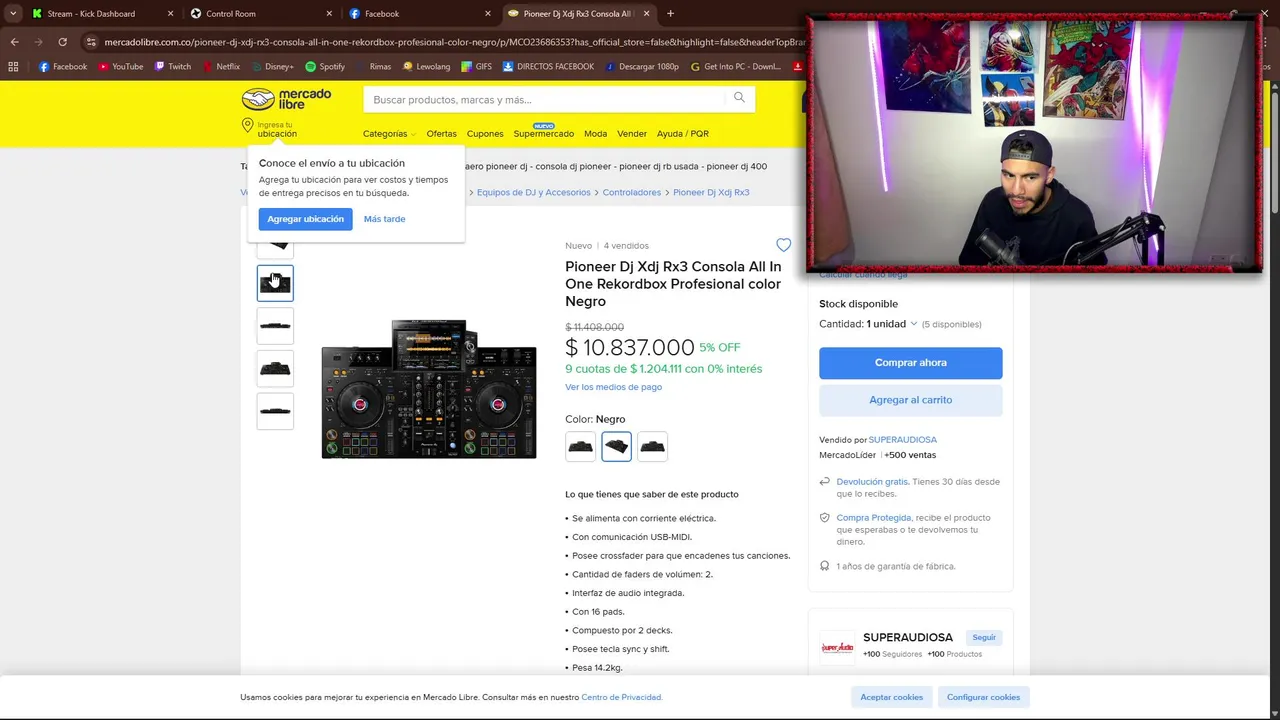Select the third color variant swatch

[x=652, y=447]
